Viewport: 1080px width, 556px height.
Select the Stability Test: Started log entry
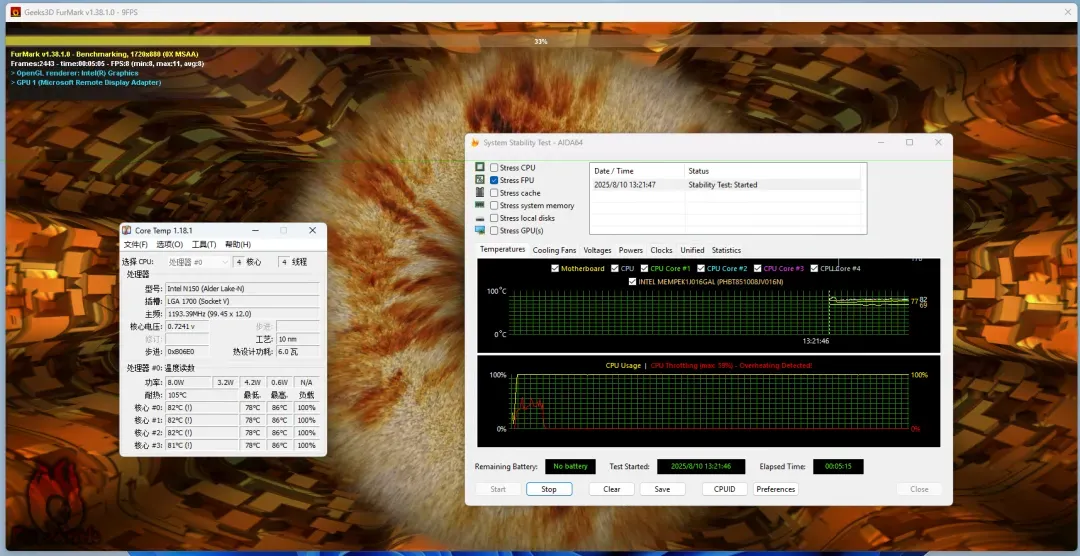(x=724, y=185)
